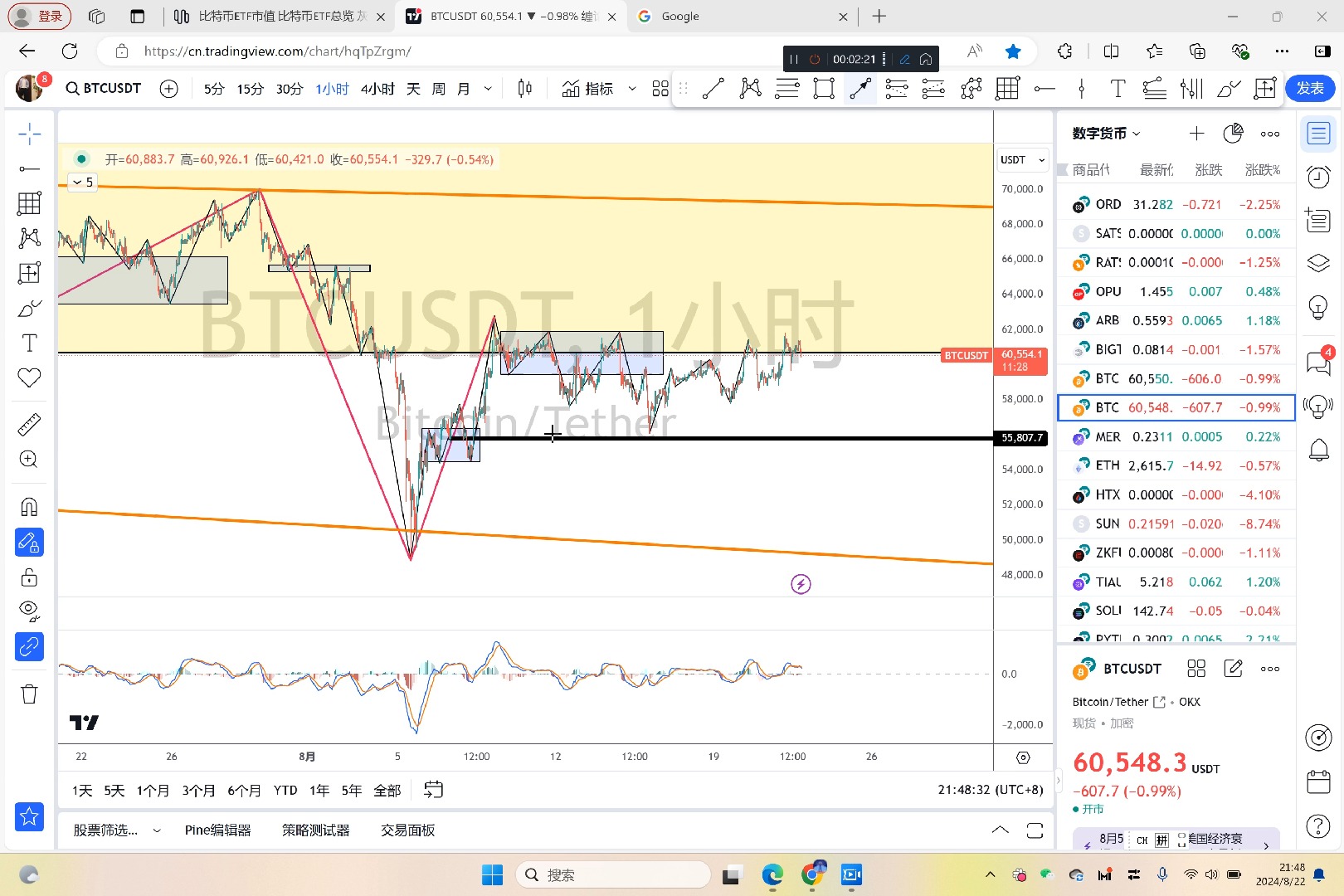Open the chats icon with badge 4
The height and width of the screenshot is (896, 1344).
coord(1318,362)
